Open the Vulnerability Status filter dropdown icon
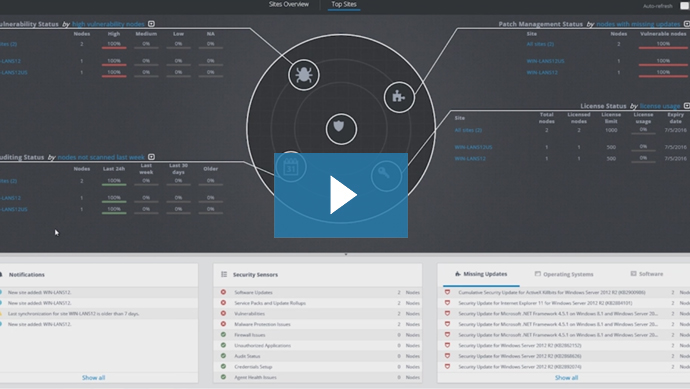The image size is (690, 389). click(x=151, y=24)
